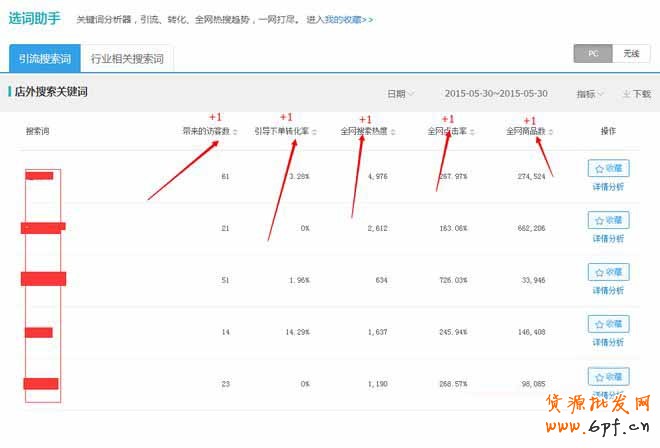Click 收藏 button in the fifth row
The image size is (660, 448).
pyautogui.click(x=608, y=376)
